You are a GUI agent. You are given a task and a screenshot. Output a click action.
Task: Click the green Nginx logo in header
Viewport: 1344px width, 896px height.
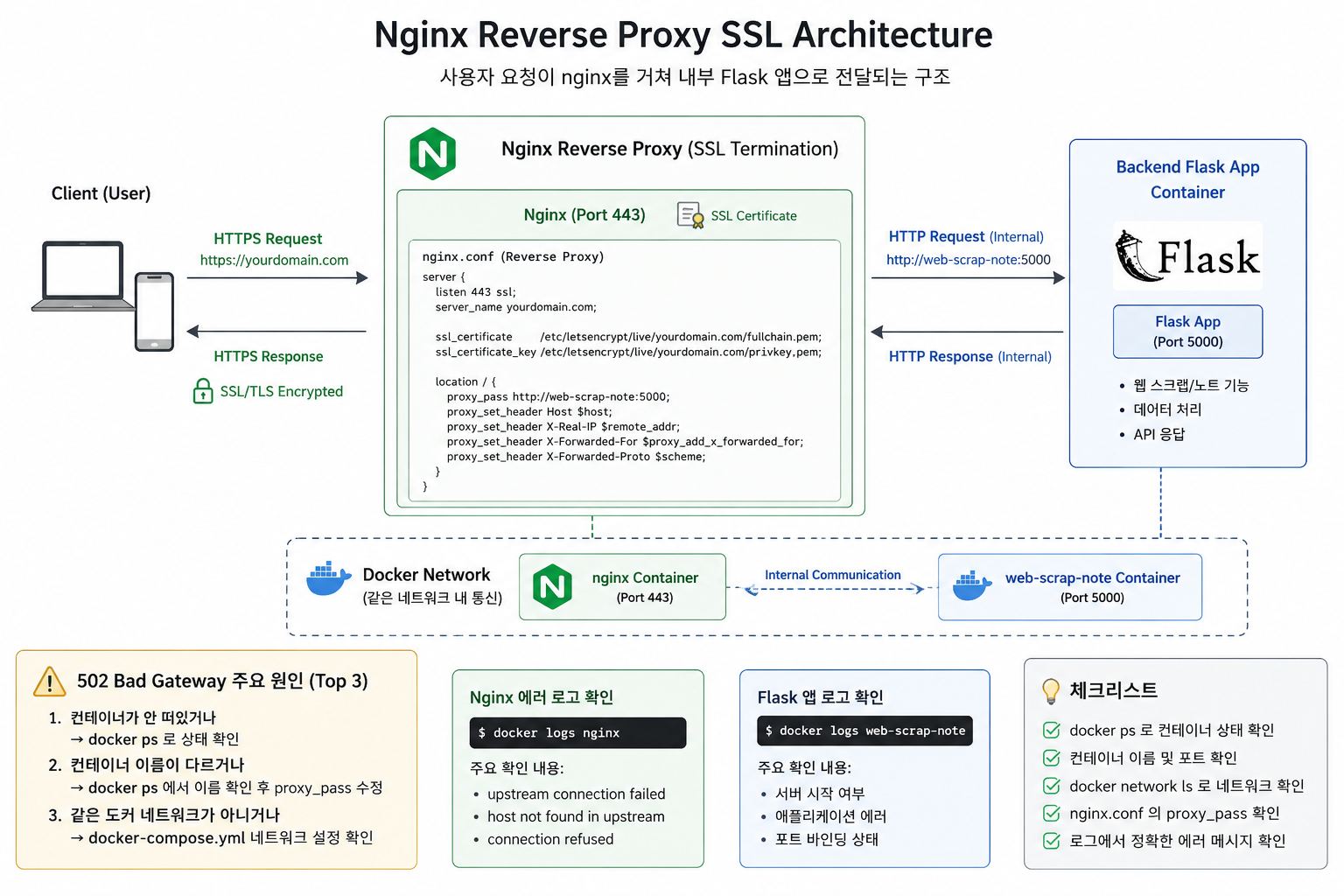coord(433,154)
